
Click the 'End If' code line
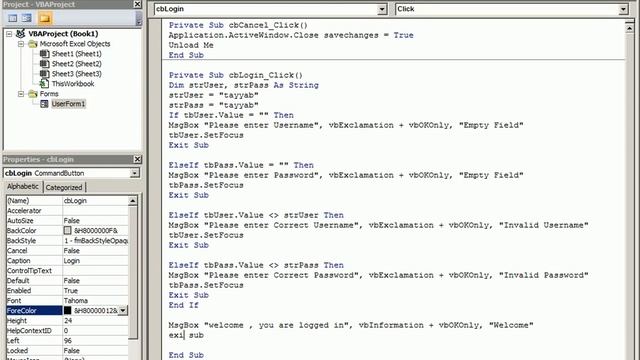pyautogui.click(x=184, y=305)
